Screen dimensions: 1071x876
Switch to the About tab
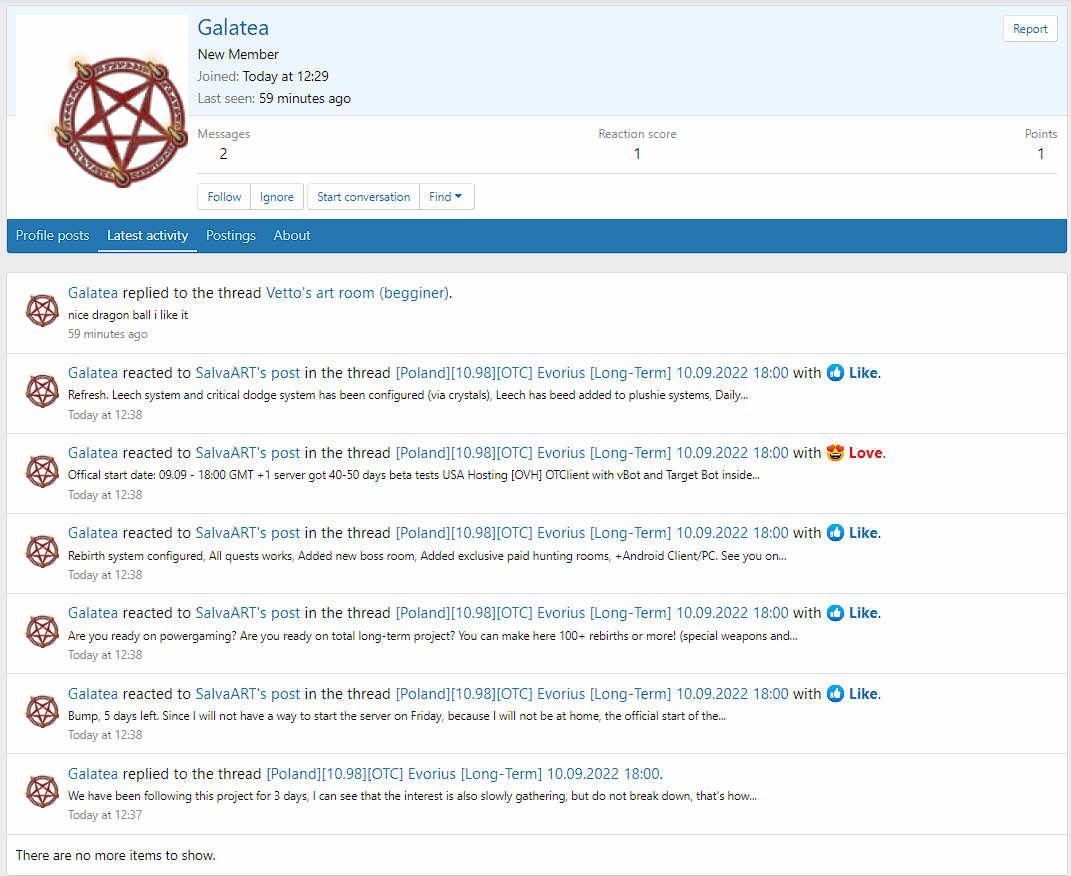pos(292,236)
